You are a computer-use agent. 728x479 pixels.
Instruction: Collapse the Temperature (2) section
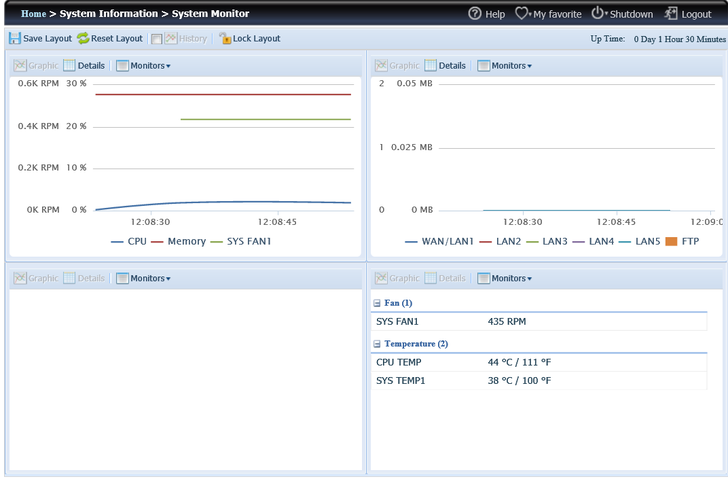(377, 344)
